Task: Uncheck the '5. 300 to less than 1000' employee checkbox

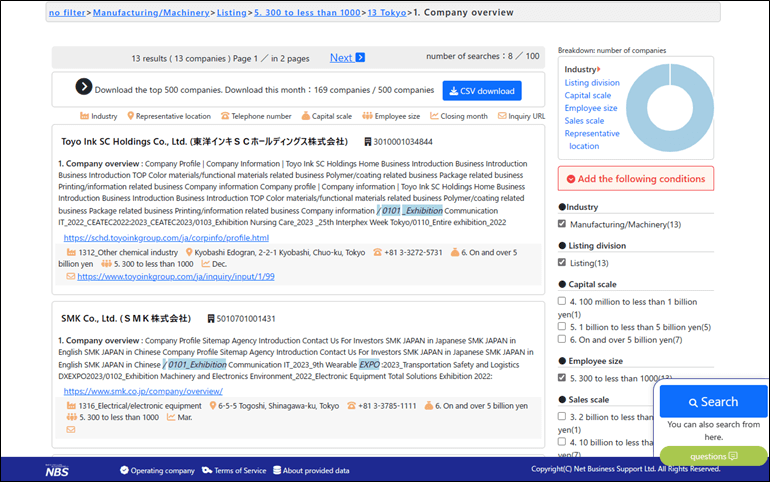Action: point(562,377)
